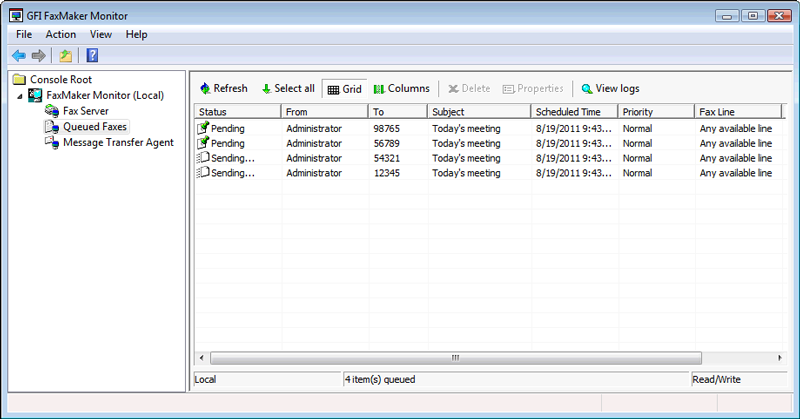Click the blue Back arrow icon
This screenshot has height=419, width=800.
[19, 55]
